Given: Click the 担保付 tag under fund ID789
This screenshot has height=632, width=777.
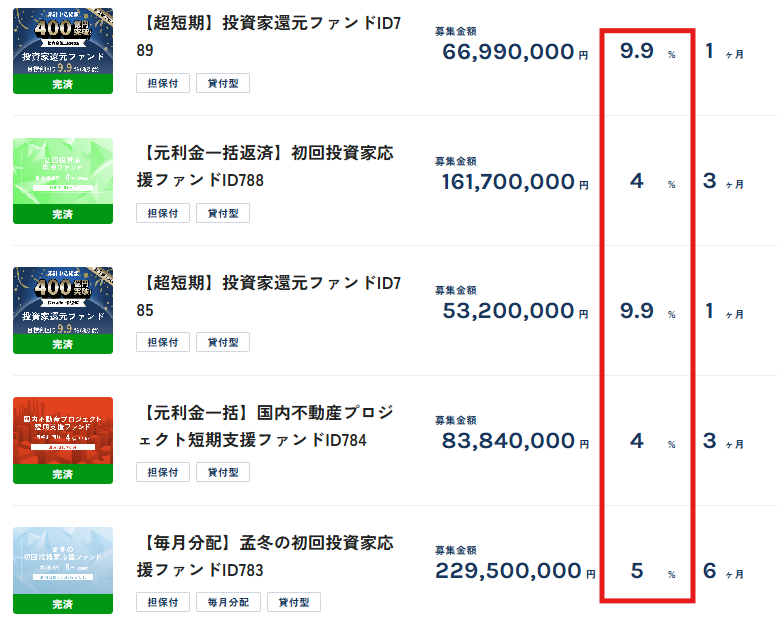Looking at the screenshot, I should coord(162,83).
